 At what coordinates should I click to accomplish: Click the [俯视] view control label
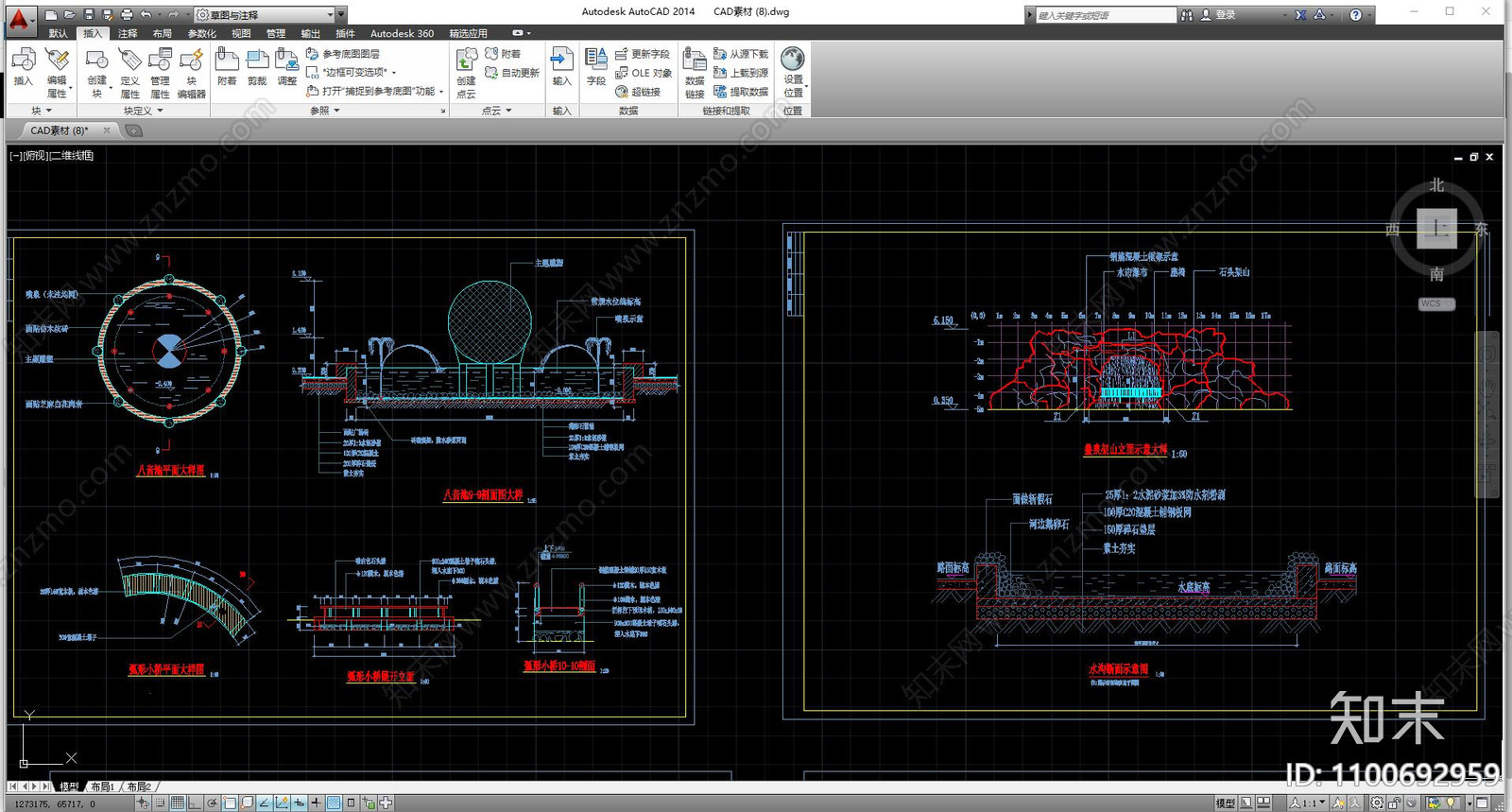tap(36, 156)
